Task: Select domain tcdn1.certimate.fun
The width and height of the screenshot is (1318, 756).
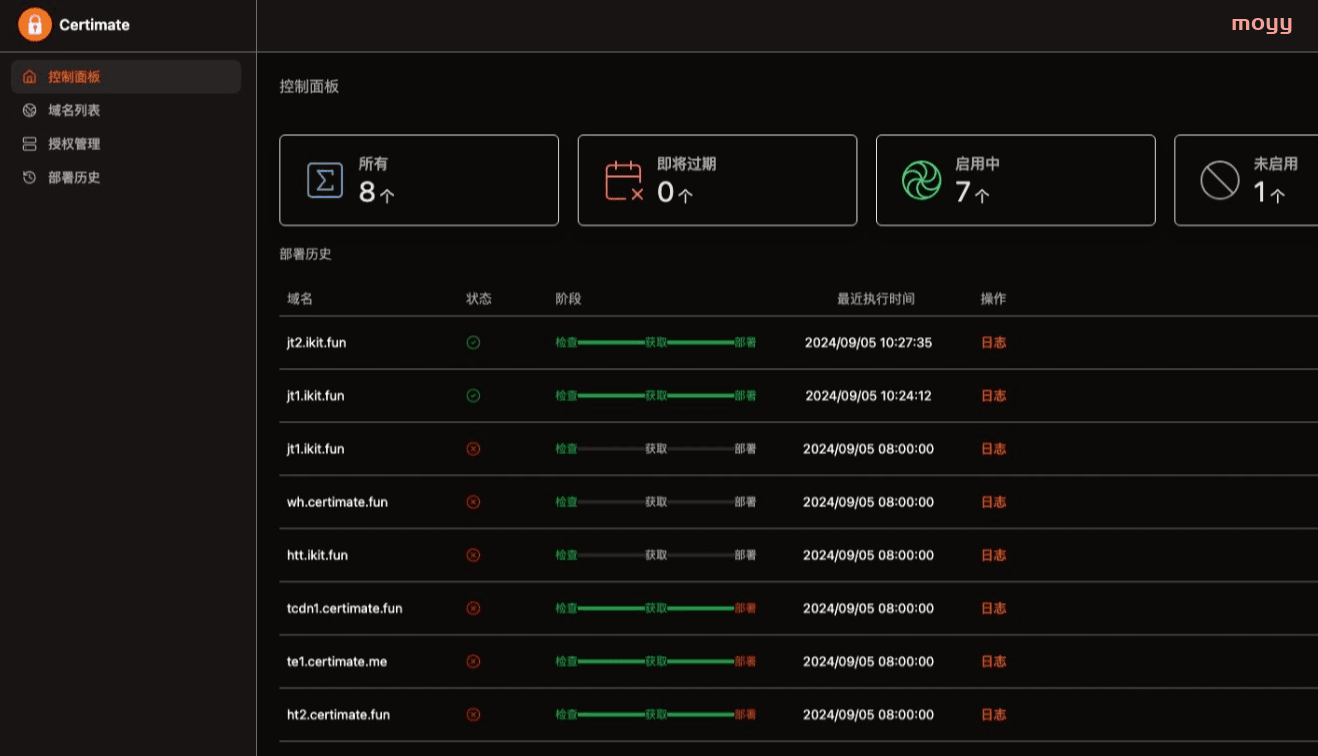Action: (344, 608)
